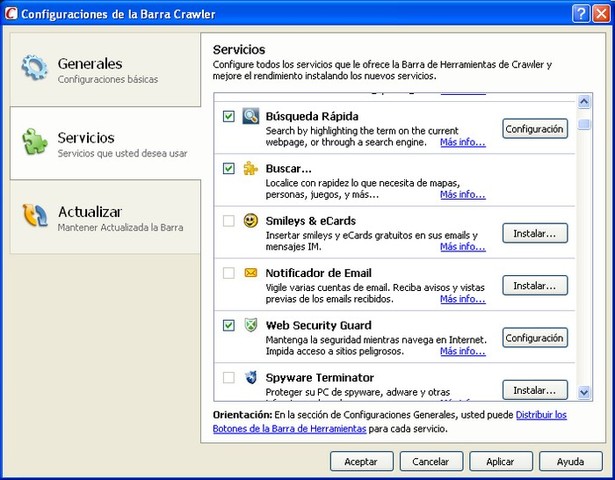
Task: Click Instalar for Notificador de Email
Action: click(x=535, y=285)
